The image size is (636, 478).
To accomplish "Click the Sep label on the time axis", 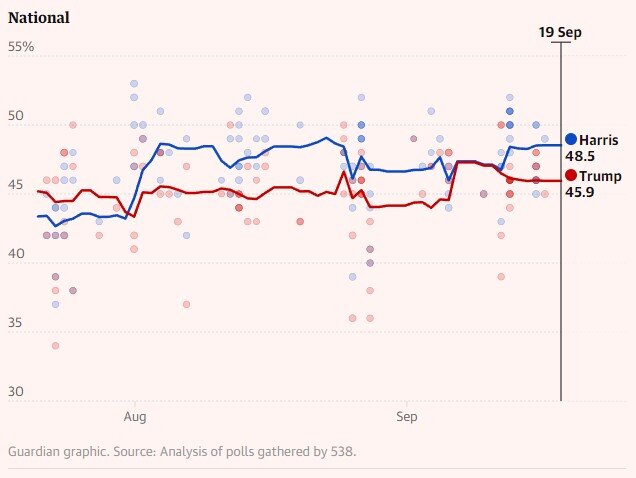I will pyautogui.click(x=407, y=413).
